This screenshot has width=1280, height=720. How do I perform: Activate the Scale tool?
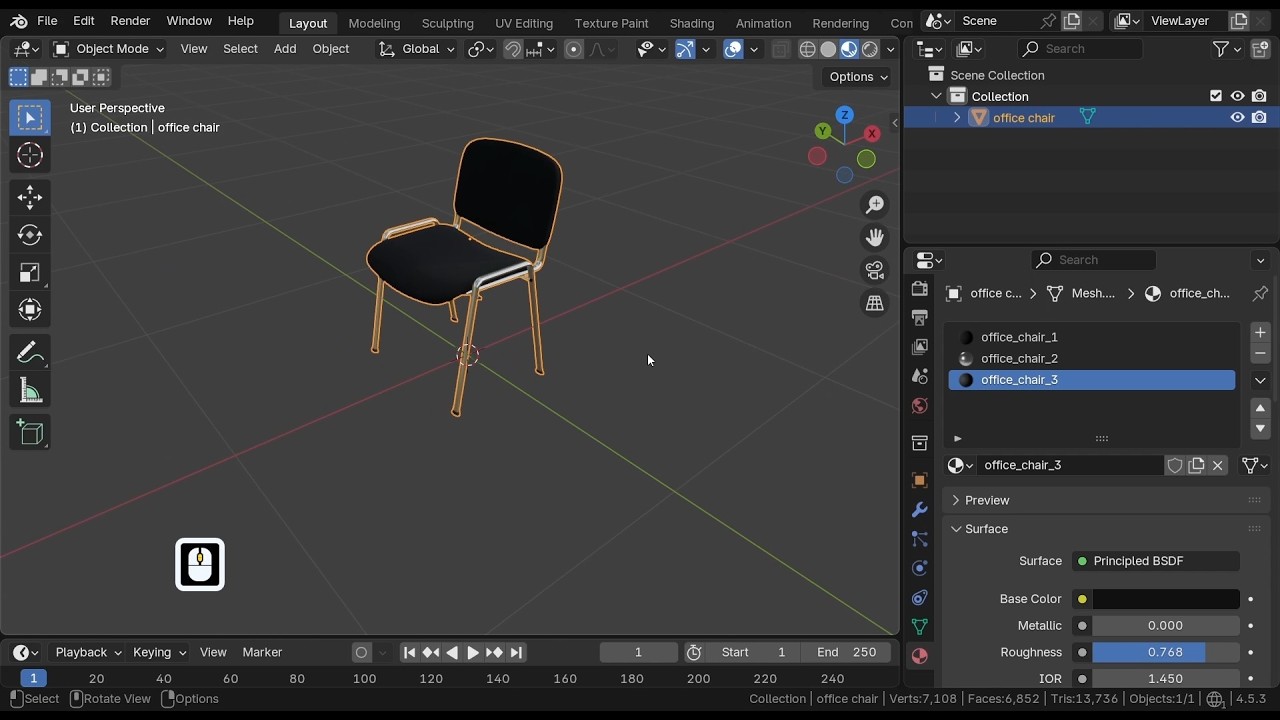coord(30,273)
